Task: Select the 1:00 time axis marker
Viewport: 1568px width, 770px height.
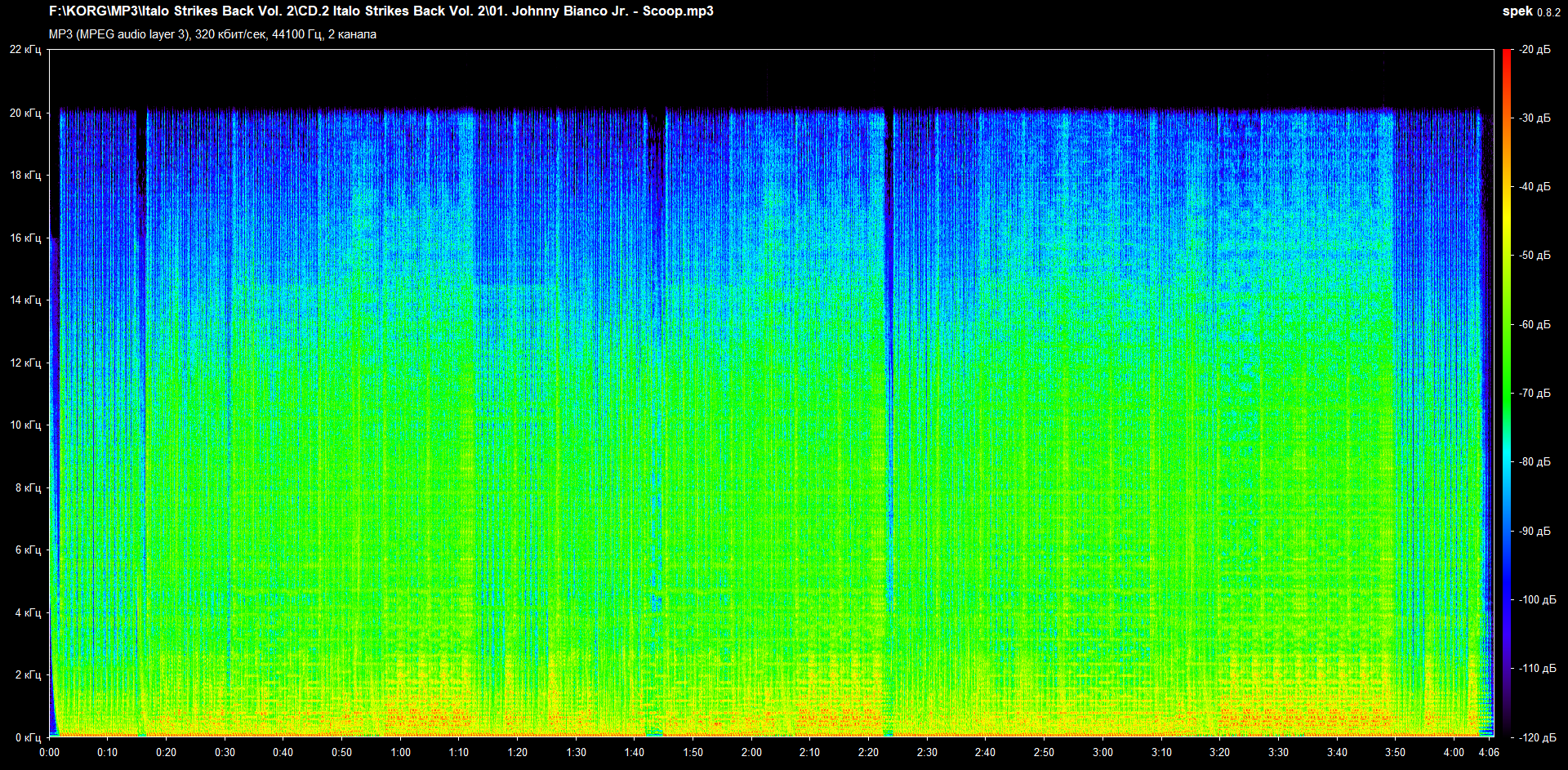Action: [400, 752]
